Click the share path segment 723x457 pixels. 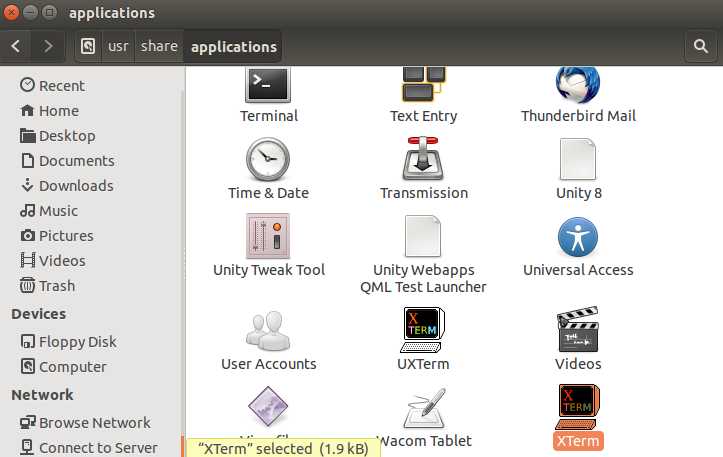[159, 46]
